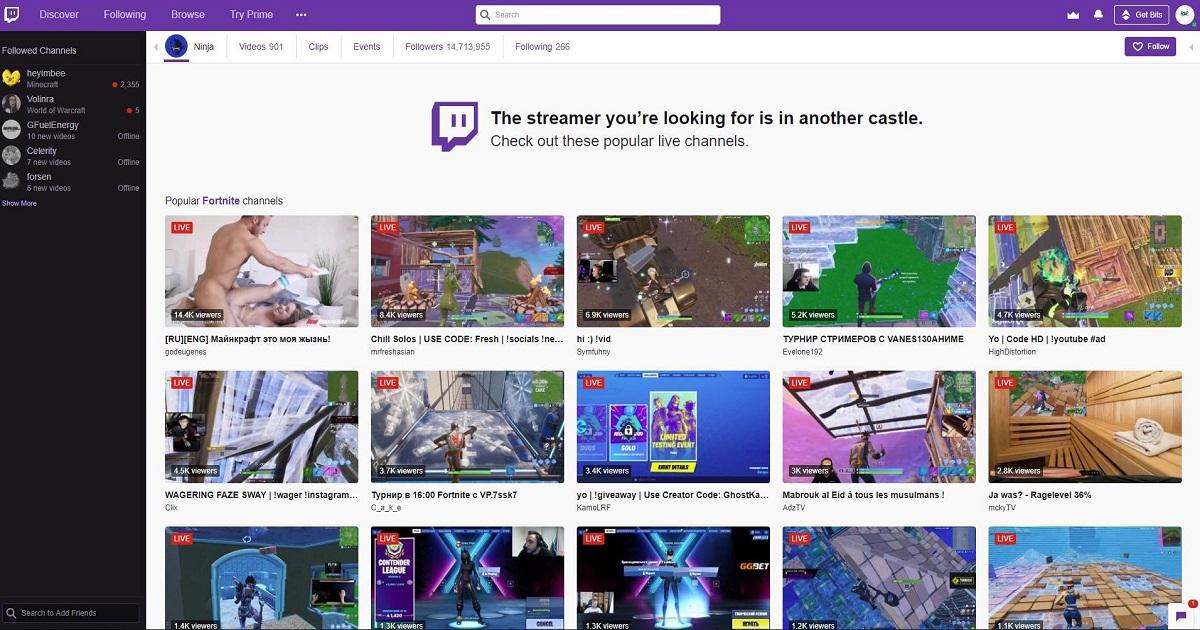1200x630 pixels.
Task: Go to the Browse menu item
Action: 187,15
